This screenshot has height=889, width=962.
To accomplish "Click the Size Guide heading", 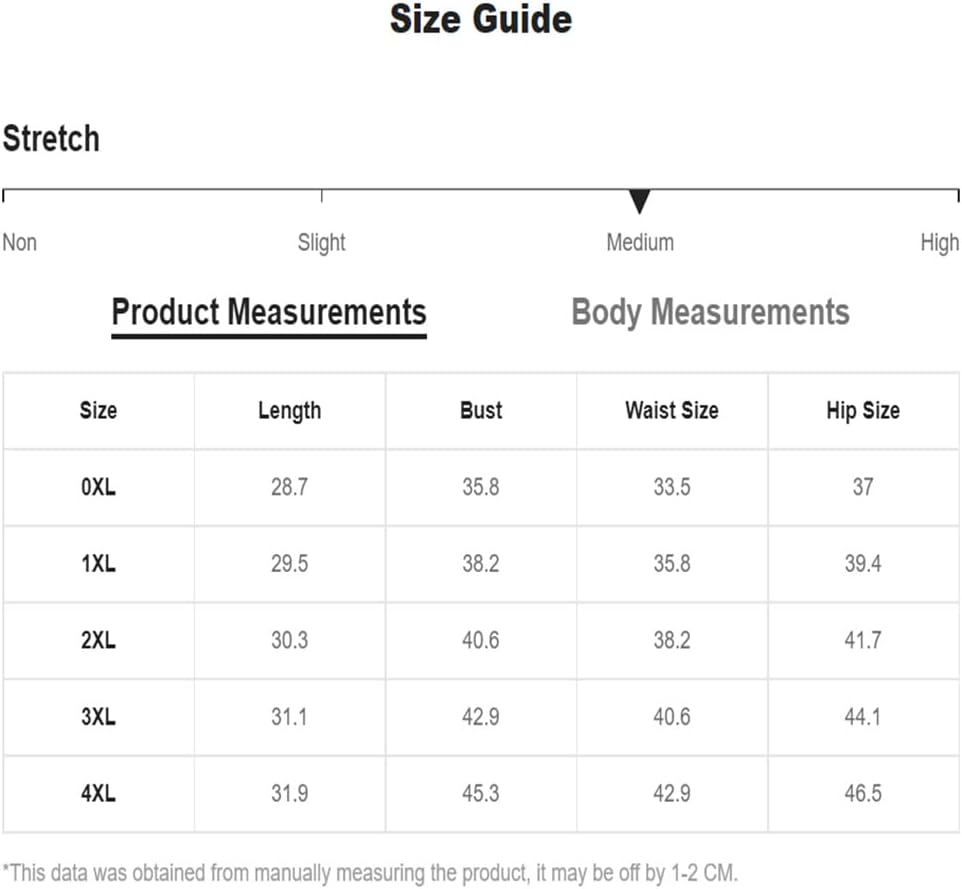I will pos(481,19).
